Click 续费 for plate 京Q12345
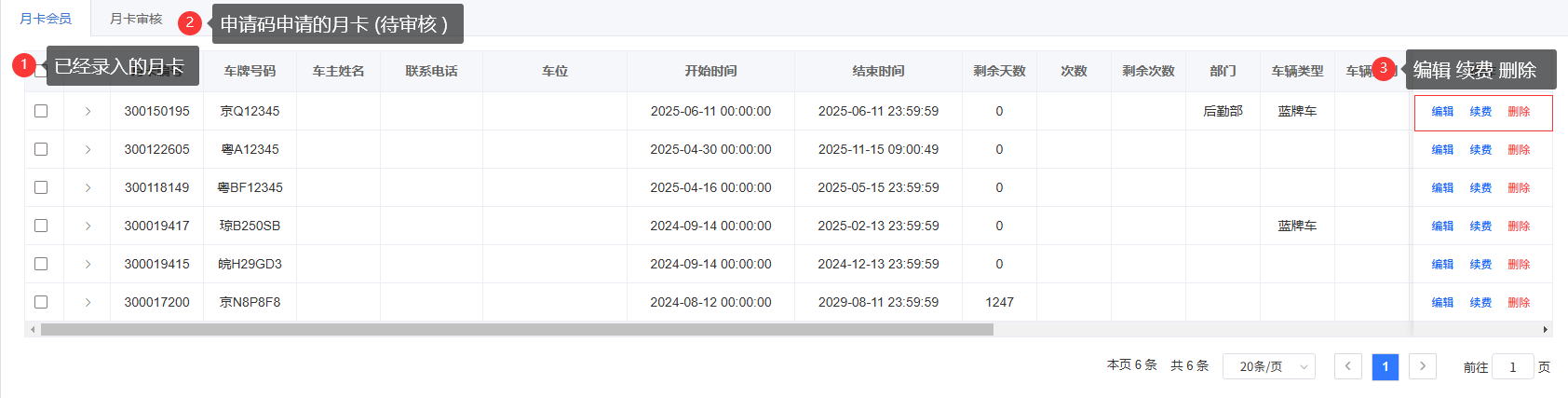This screenshot has height=398, width=1568. (x=1480, y=112)
